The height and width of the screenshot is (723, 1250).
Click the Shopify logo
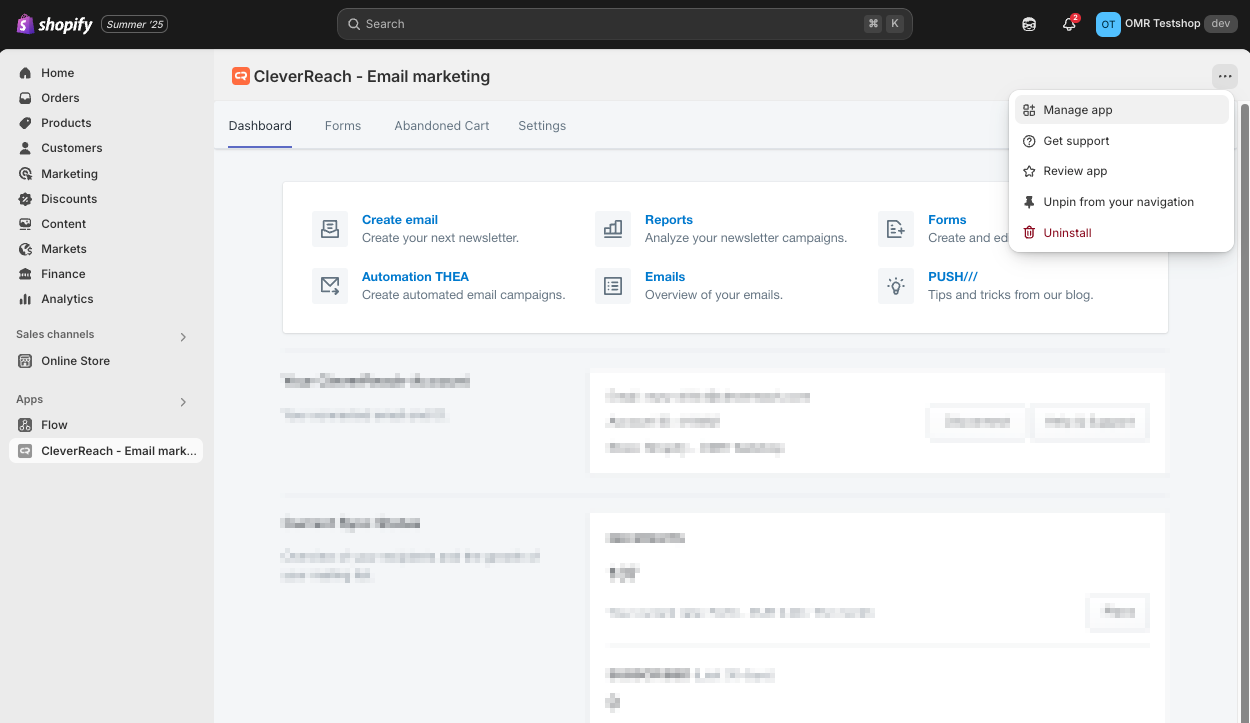pos(54,24)
